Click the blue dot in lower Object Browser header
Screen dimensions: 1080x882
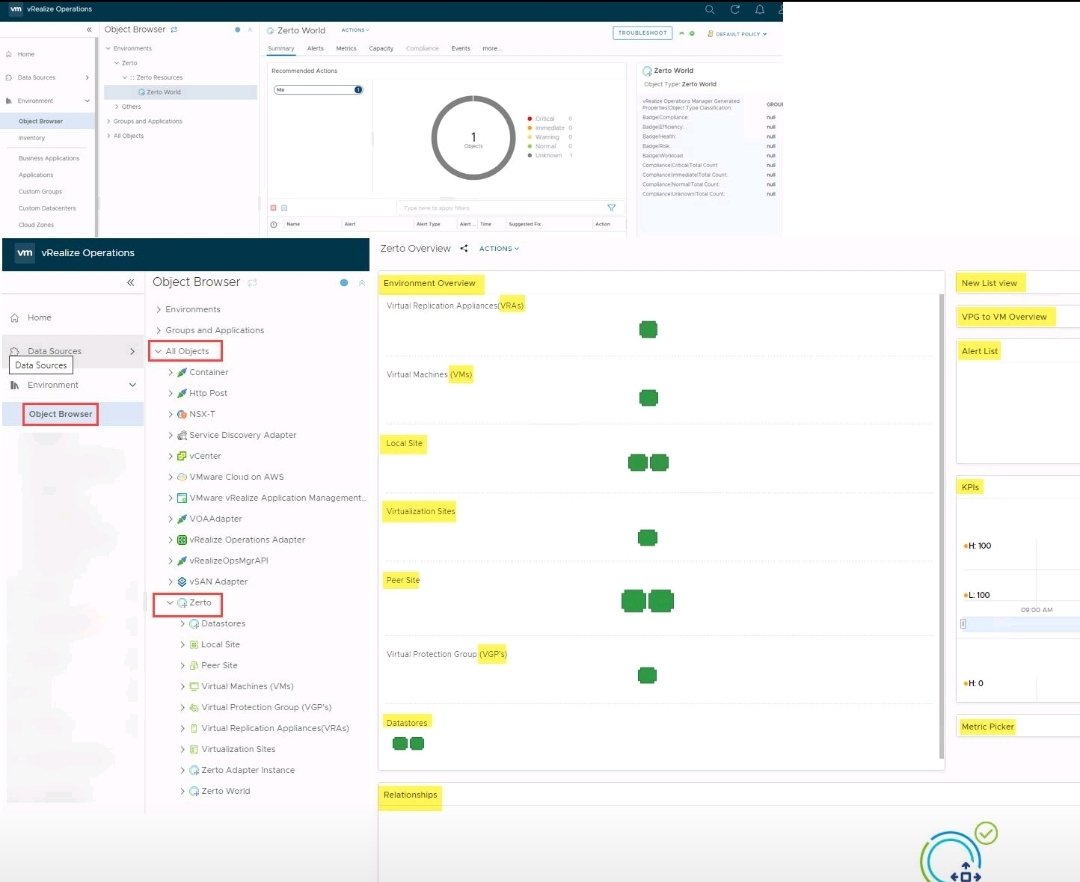(344, 282)
